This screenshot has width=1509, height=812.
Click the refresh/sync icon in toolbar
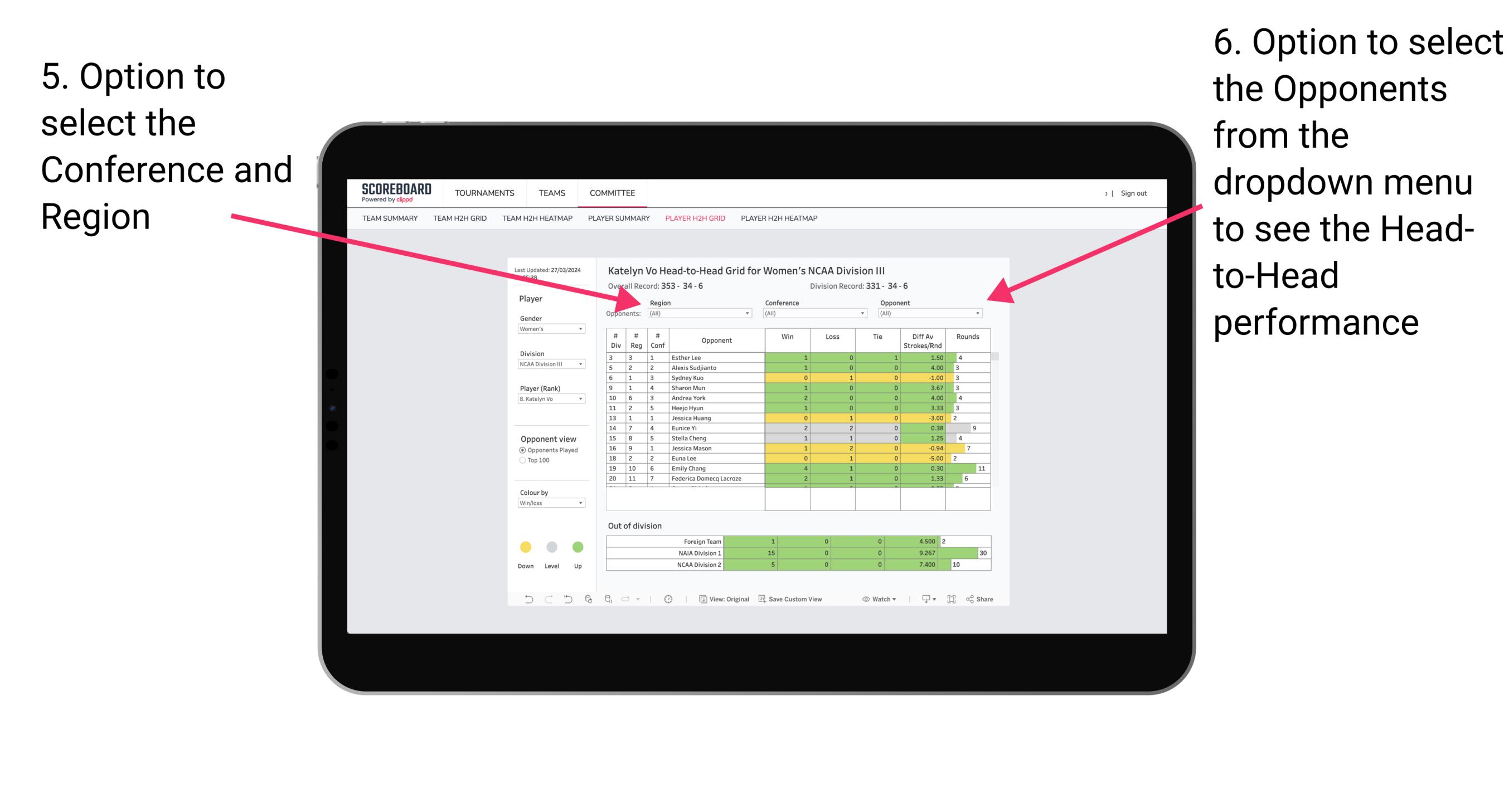(x=672, y=600)
